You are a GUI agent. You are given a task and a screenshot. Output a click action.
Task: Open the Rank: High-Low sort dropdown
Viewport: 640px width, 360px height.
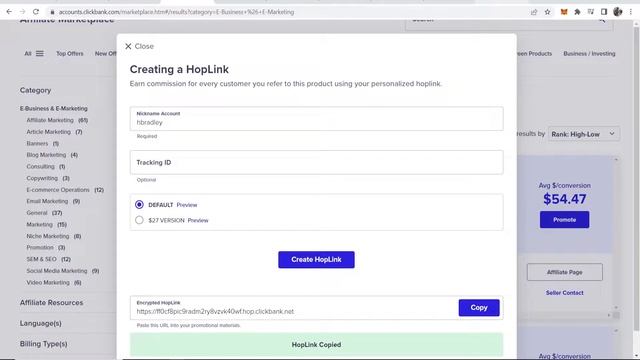[x=584, y=134]
